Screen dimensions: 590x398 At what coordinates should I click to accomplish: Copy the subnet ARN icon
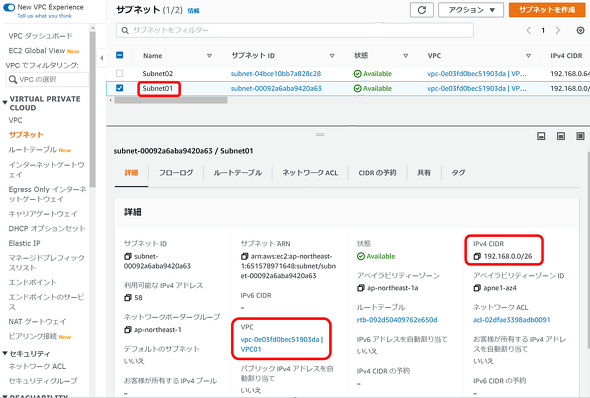point(245,257)
